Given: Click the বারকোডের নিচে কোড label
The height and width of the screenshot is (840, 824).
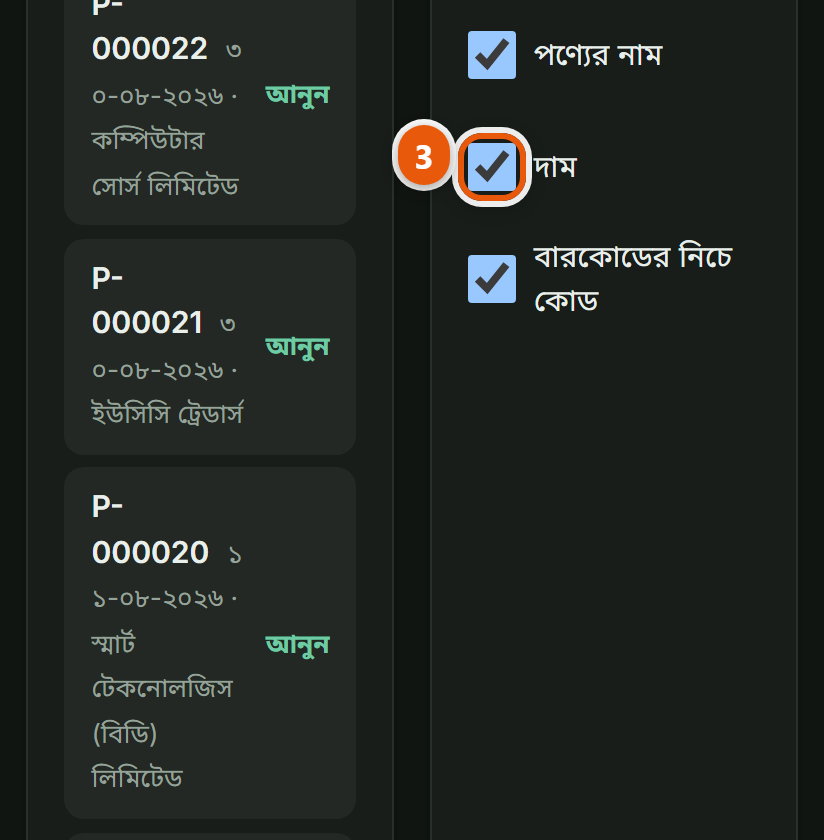Looking at the screenshot, I should point(633,279).
